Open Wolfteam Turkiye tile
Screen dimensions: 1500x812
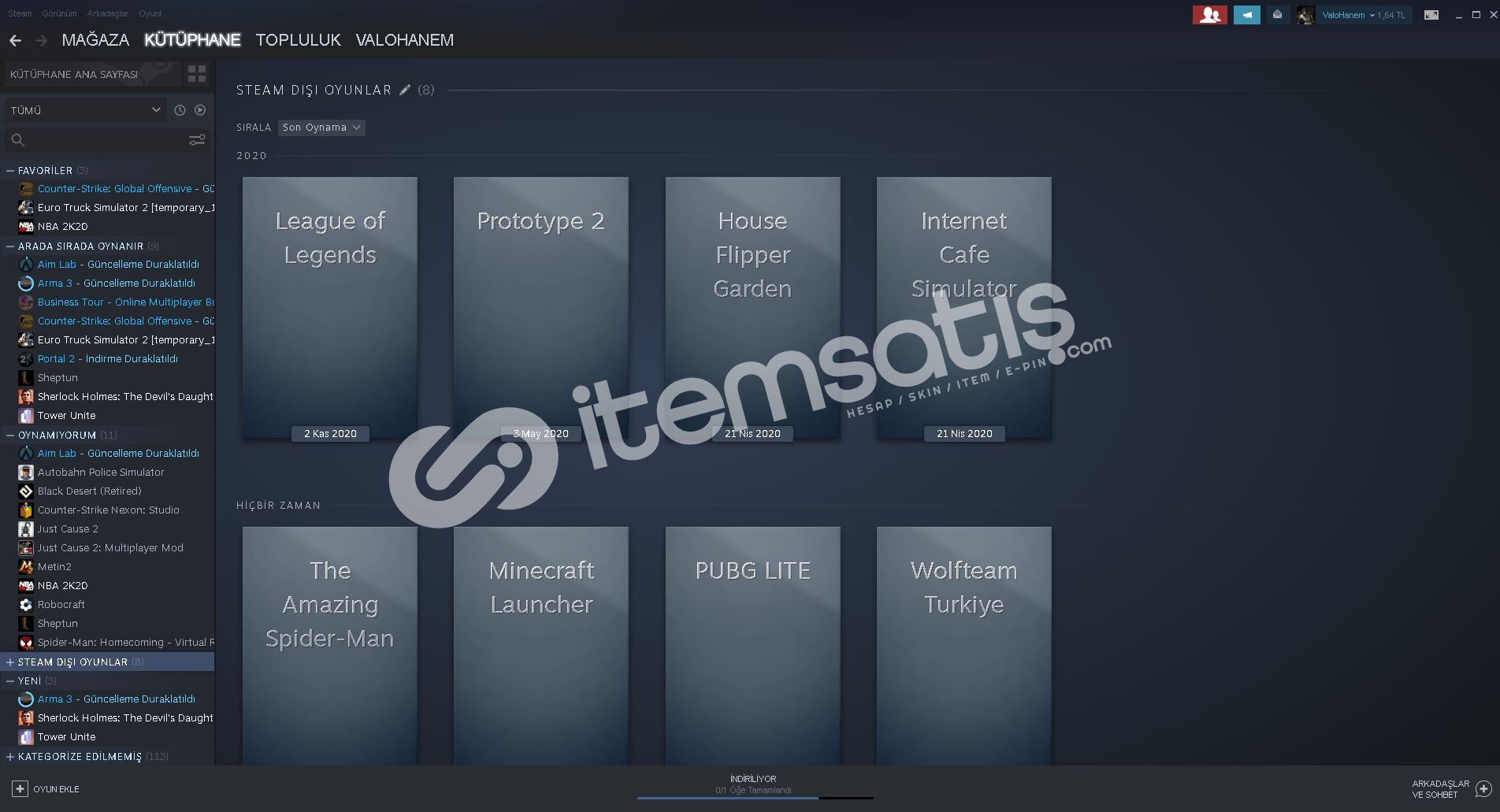click(x=964, y=646)
